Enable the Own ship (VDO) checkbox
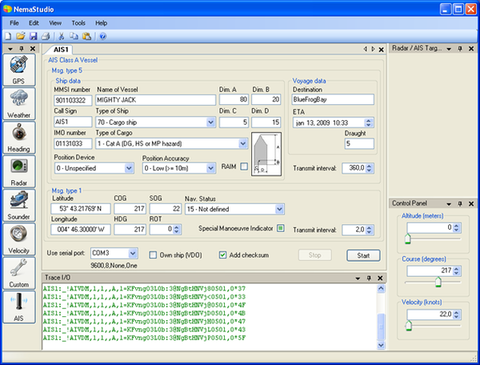The height and width of the screenshot is (365, 480). 153,255
